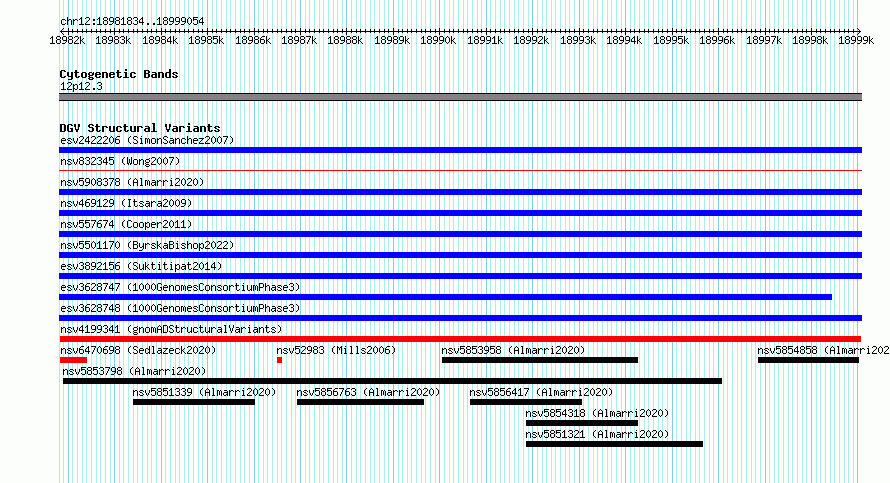Click the nsv6470698 (Sedlazeck2020) label
890x483 pixels.
pyautogui.click(x=138, y=350)
